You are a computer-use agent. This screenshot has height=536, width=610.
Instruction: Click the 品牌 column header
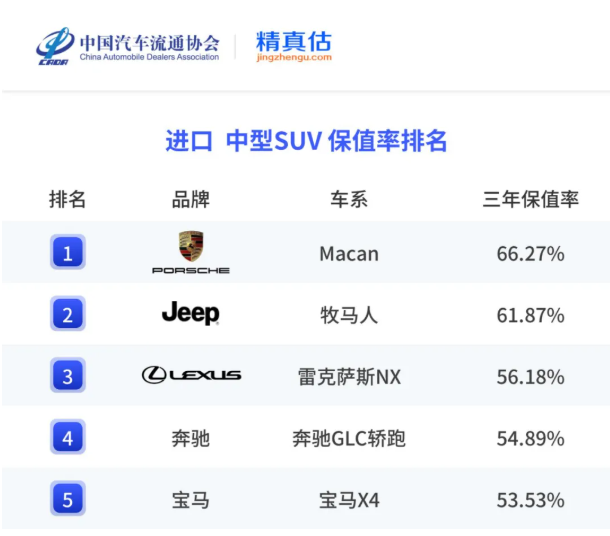pyautogui.click(x=190, y=199)
